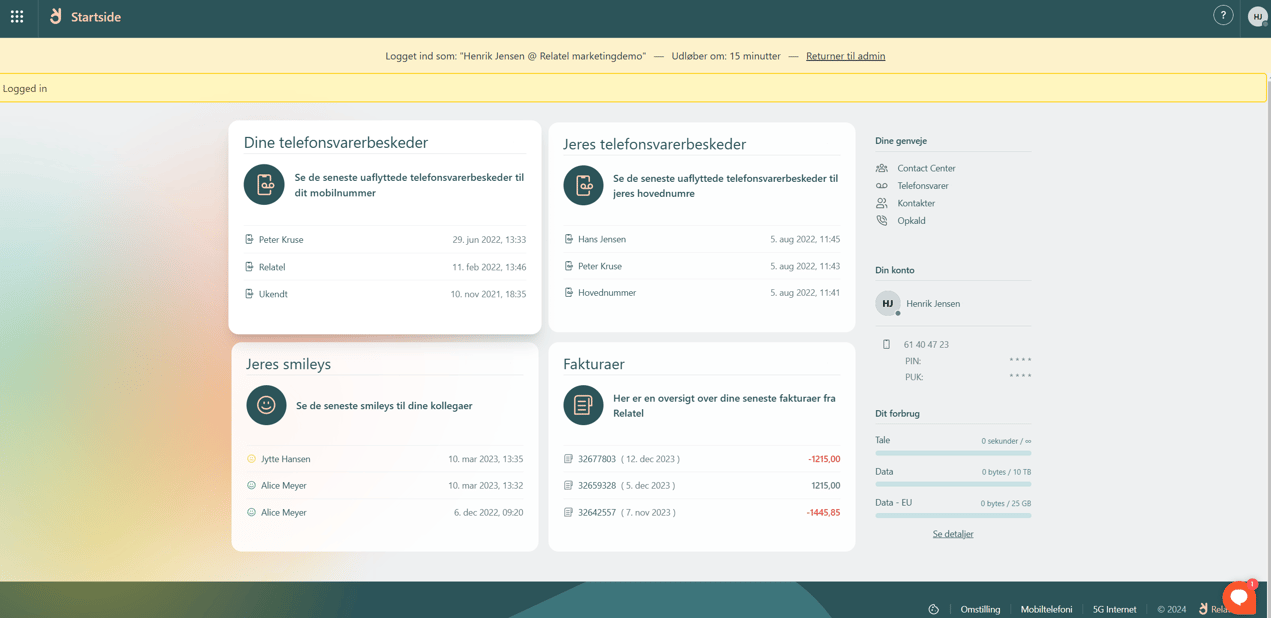This screenshot has height=618, width=1271.
Task: Open the chat bubble with notification badge
Action: point(1239,597)
